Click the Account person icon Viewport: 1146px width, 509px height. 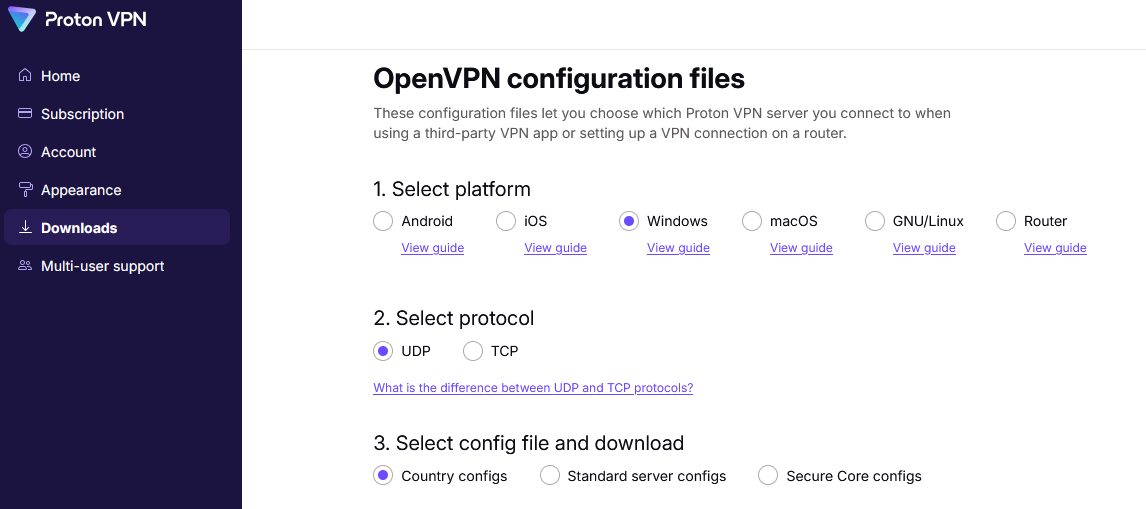coord(25,151)
